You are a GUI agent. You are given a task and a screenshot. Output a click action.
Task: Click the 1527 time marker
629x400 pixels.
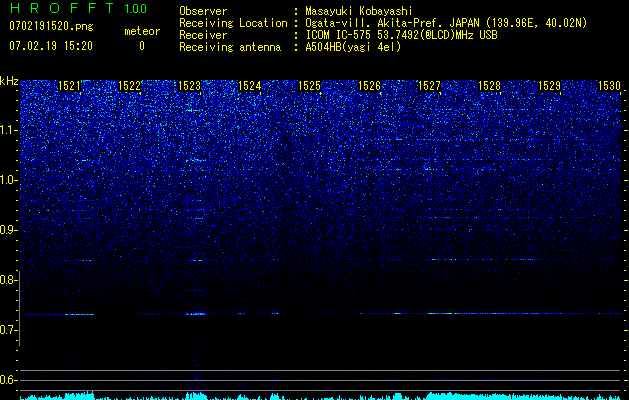[429, 86]
